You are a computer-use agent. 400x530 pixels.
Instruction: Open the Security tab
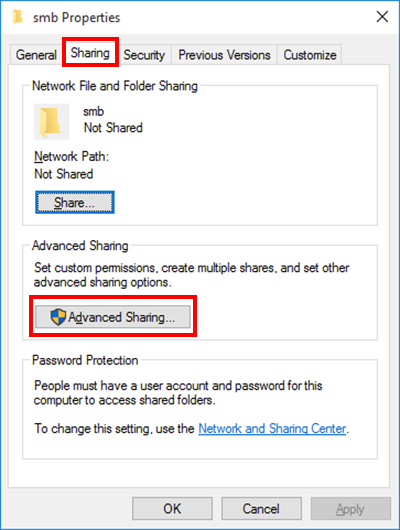pos(144,55)
